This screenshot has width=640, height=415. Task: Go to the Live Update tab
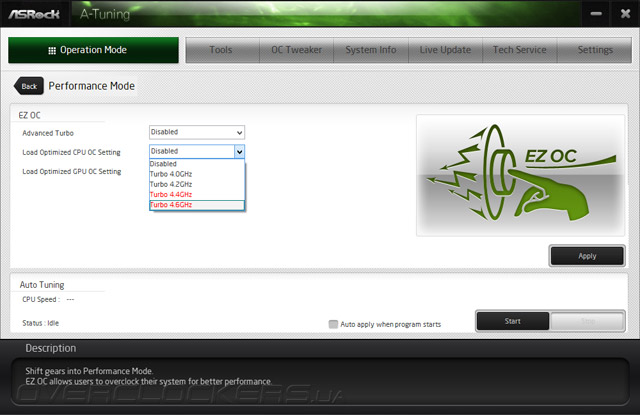point(445,50)
